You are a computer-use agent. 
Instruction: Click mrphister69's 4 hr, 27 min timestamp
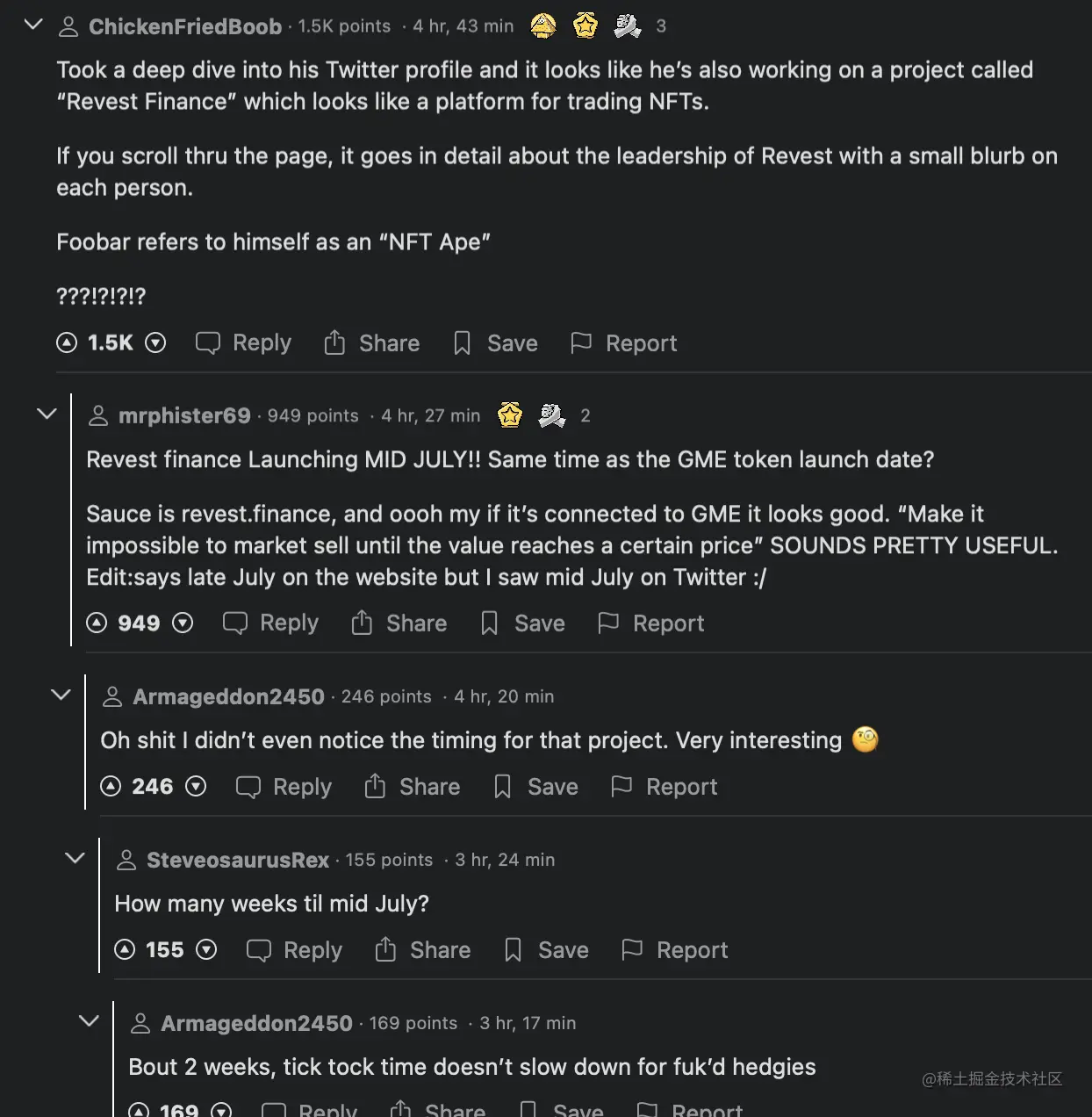pos(430,415)
